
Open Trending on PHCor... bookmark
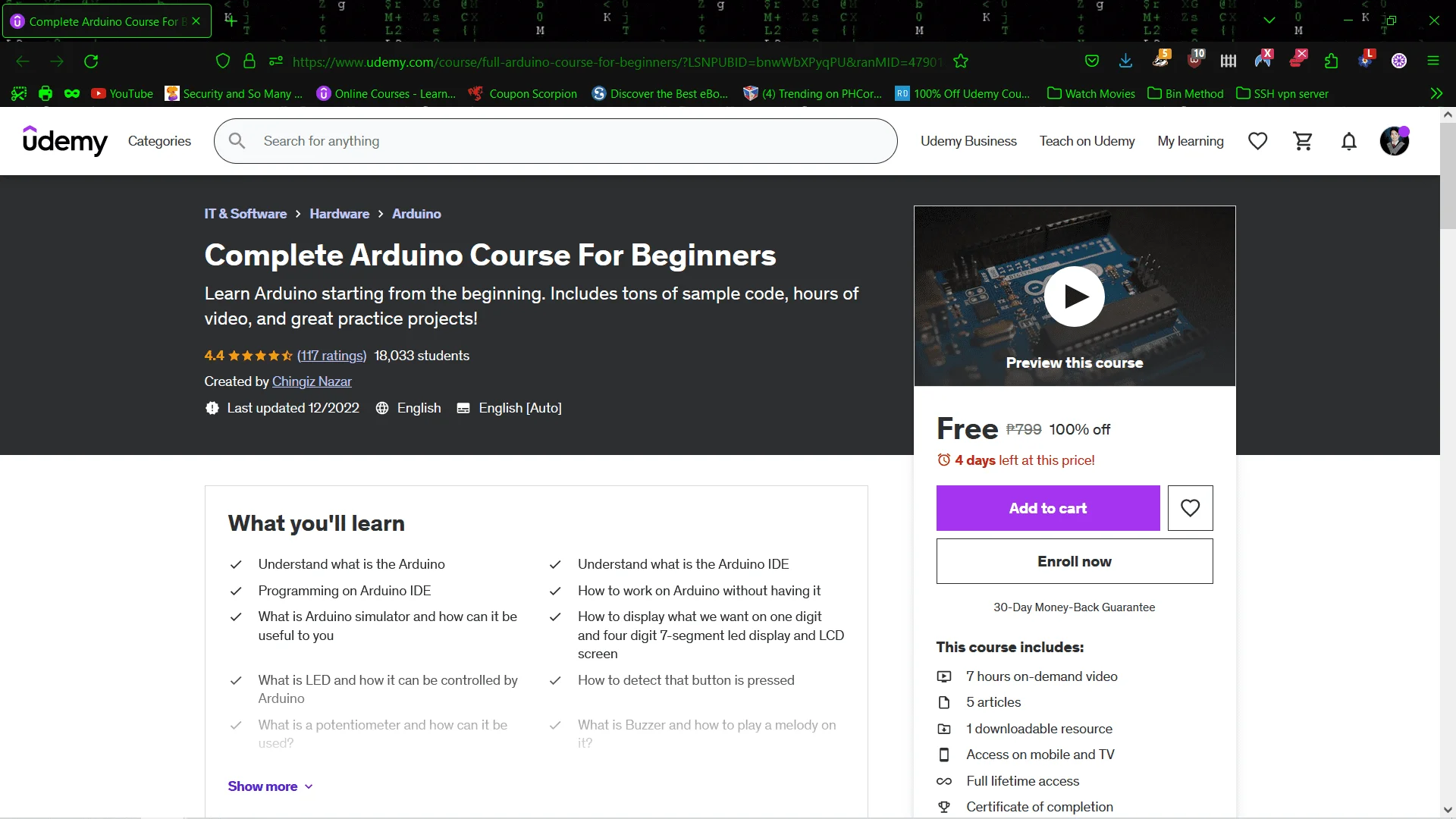click(x=812, y=93)
